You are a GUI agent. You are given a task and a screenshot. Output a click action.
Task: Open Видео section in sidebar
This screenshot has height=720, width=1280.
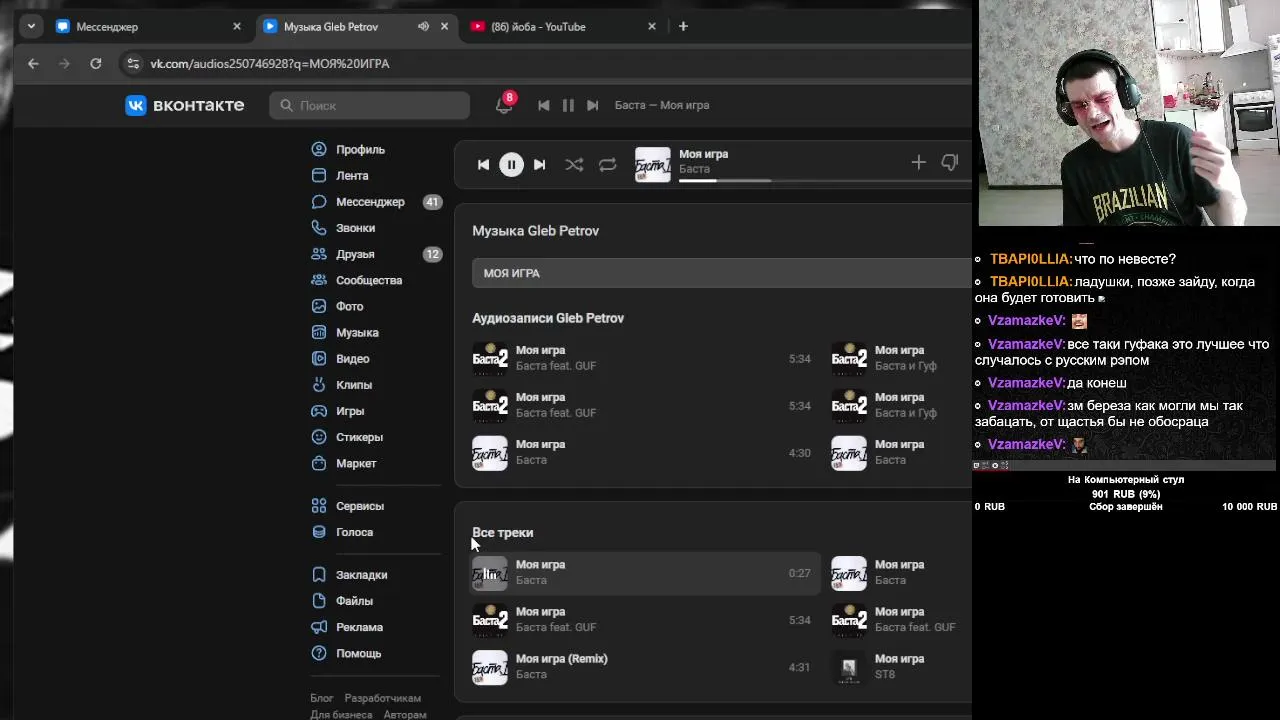[352, 358]
